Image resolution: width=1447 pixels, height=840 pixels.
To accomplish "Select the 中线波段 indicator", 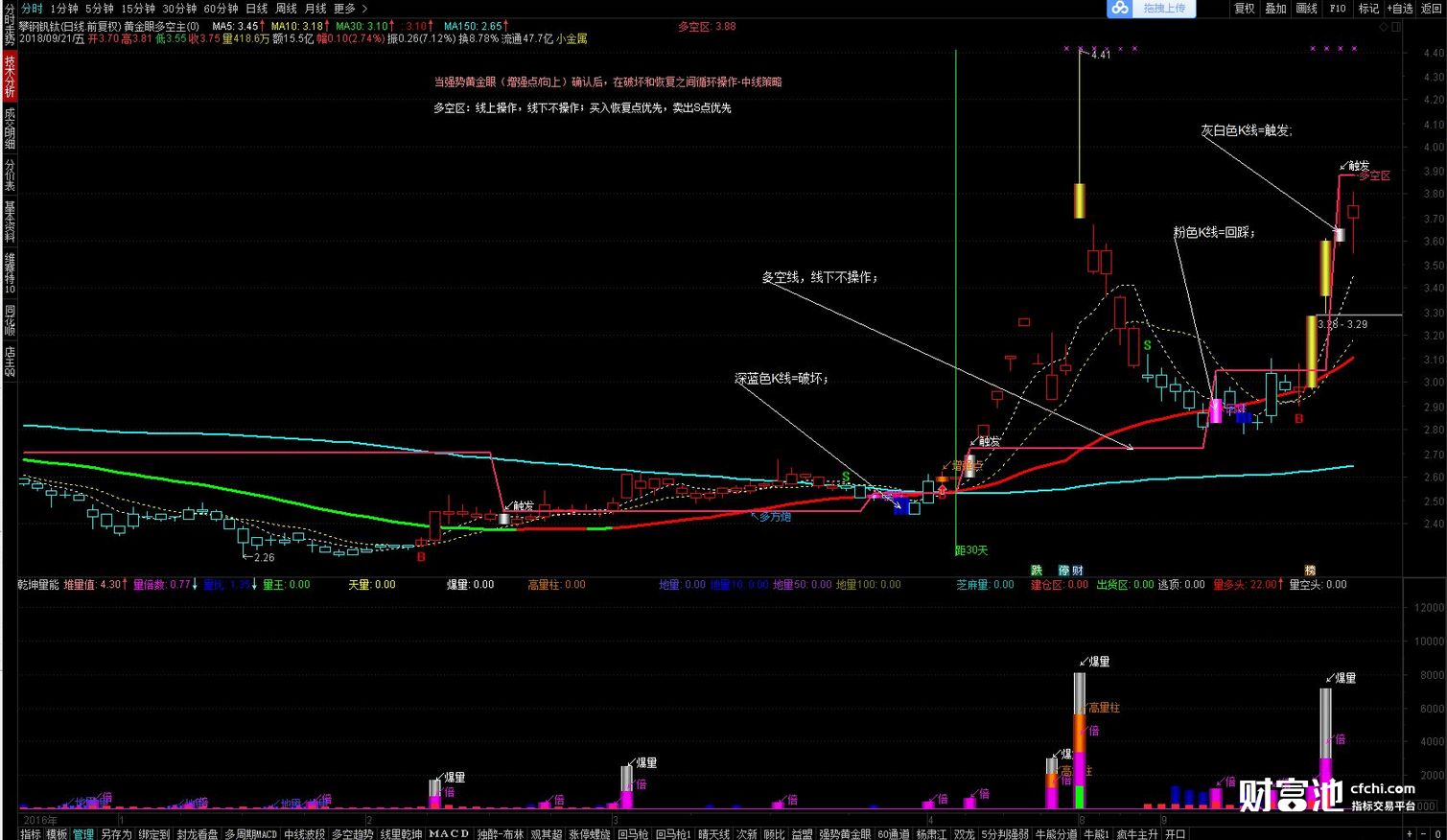I will 304,834.
